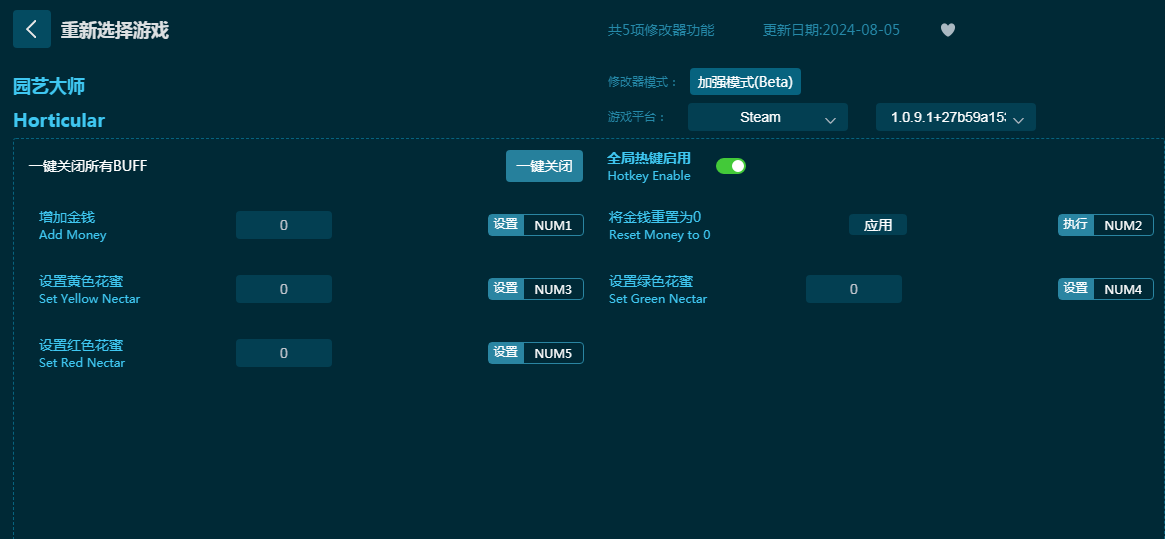Click the 应用 button for Reset Money
Viewport: 1165px width, 539px height.
877,225
